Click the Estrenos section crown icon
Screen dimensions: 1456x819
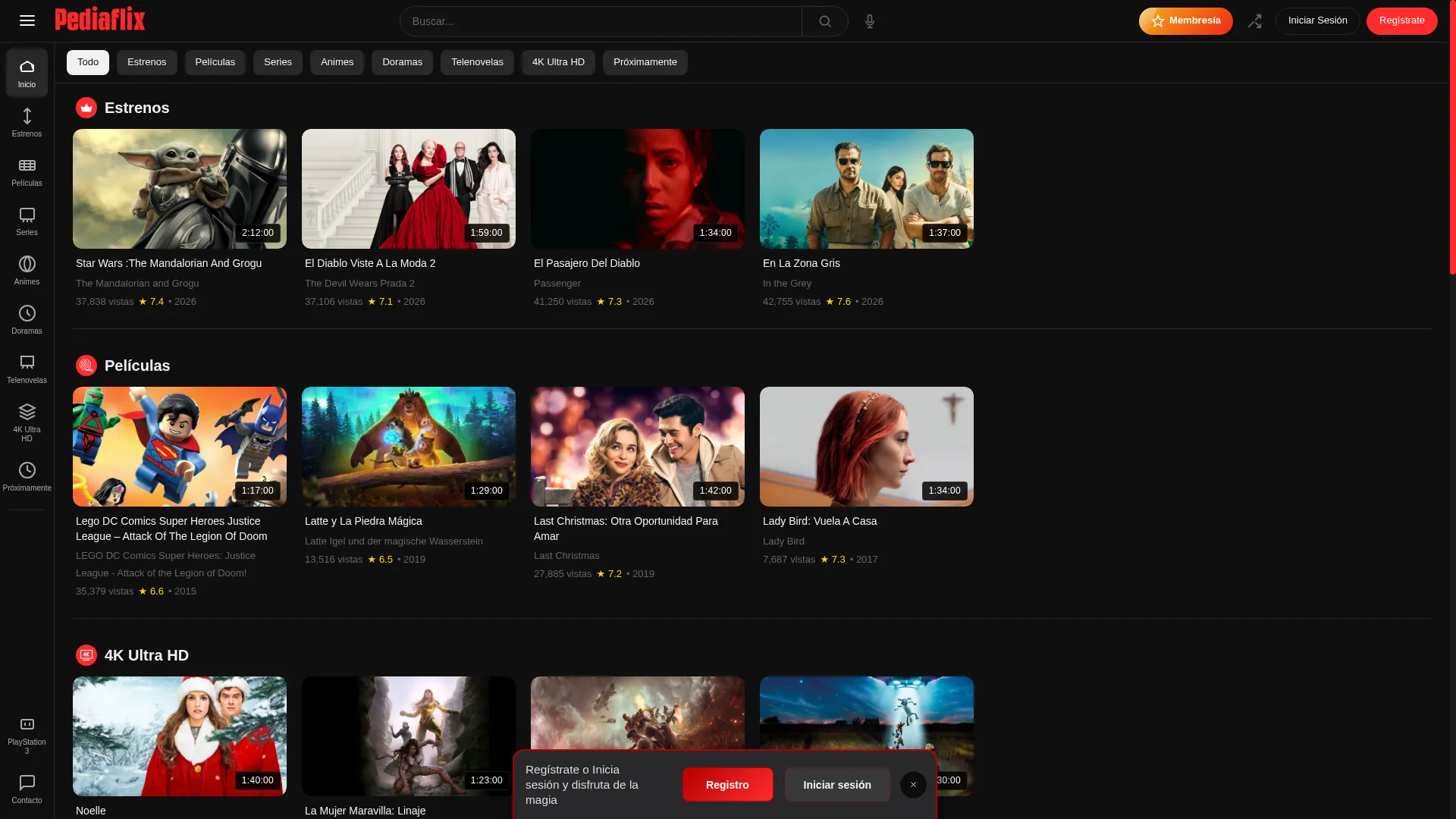point(86,108)
